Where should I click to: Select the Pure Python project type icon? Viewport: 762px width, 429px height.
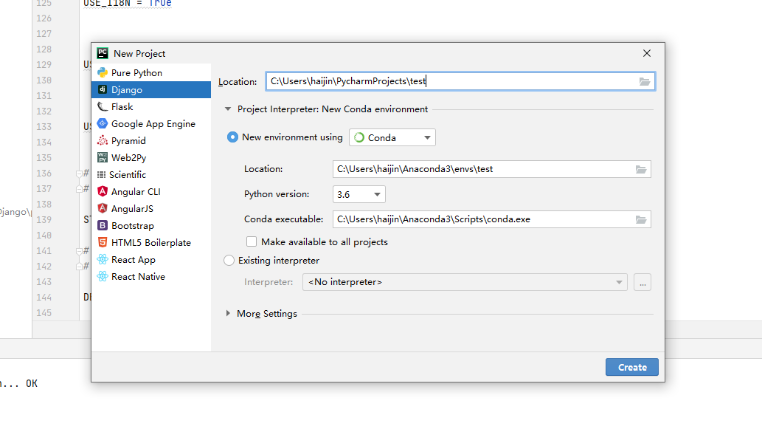coord(102,73)
